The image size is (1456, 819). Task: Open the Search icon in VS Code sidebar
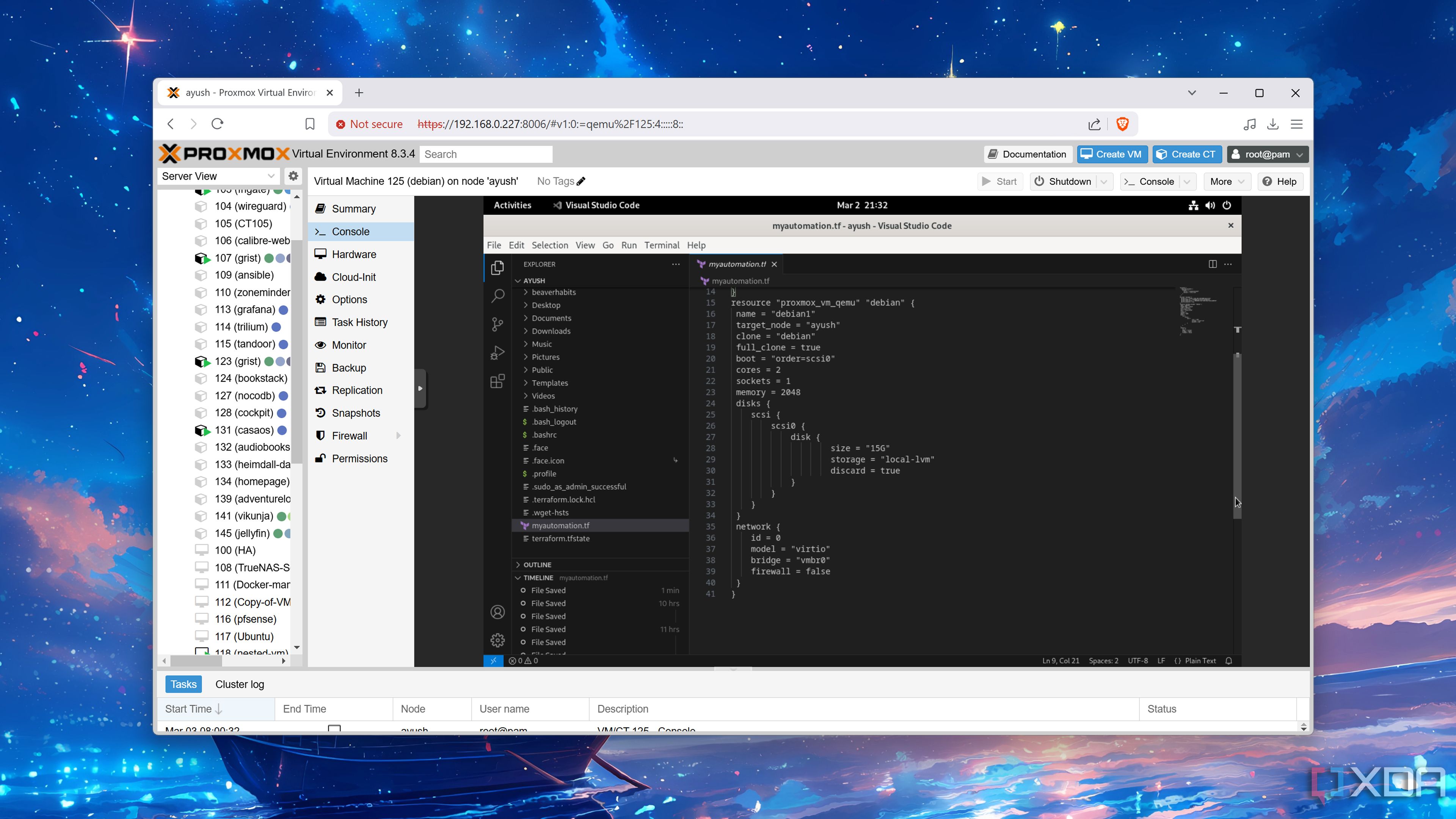(x=497, y=296)
